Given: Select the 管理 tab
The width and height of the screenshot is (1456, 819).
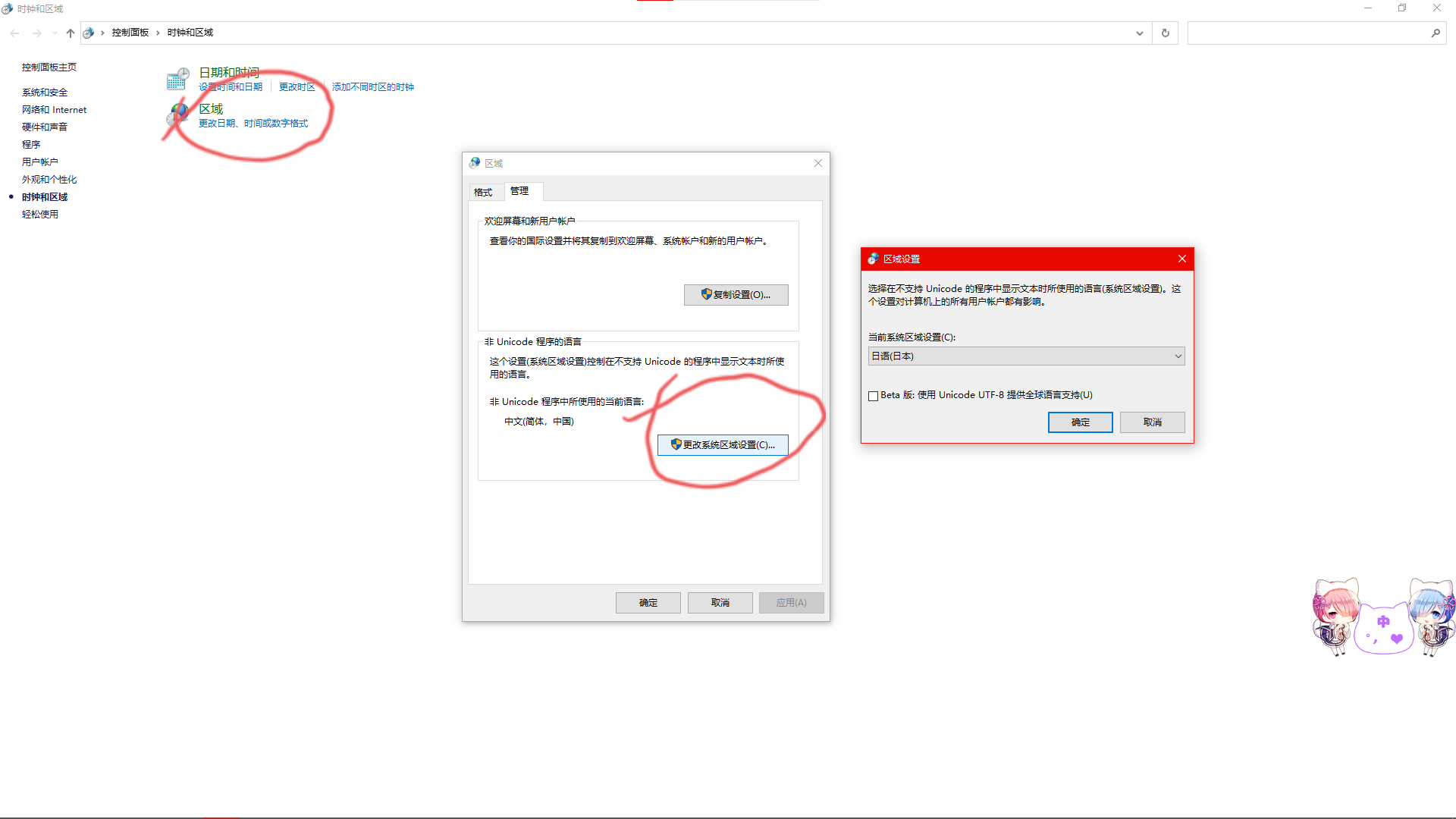Looking at the screenshot, I should tap(519, 191).
